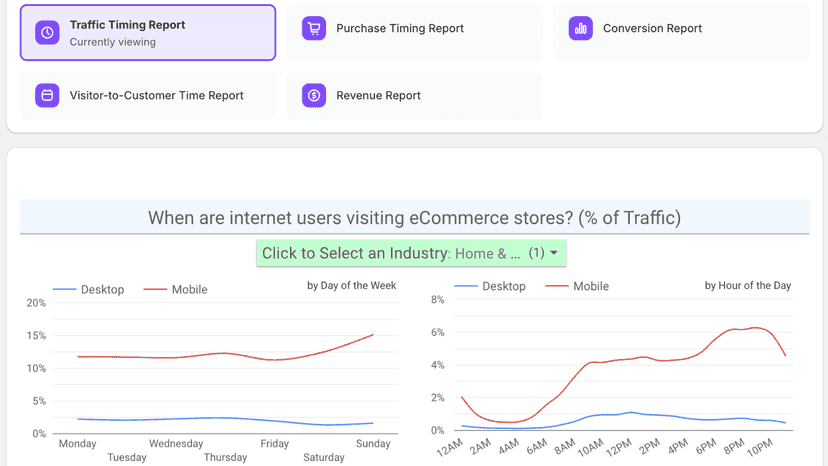Screen dimensions: 828x466
Task: Click the dropdown arrow next to (1)
Action: (554, 253)
